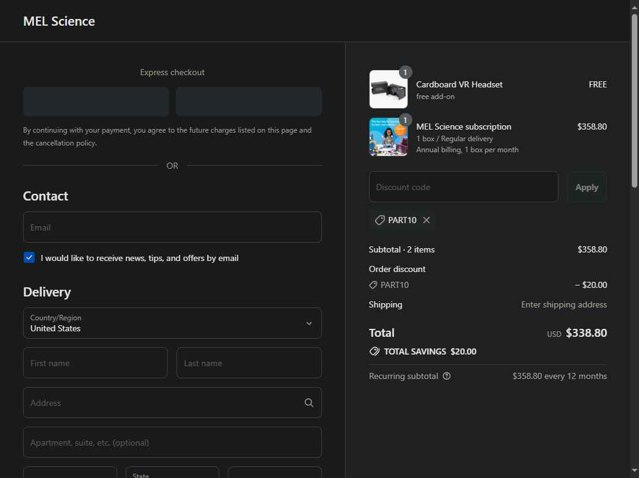Click '$358.80 every 12 months' text
Screen dimensions: 639x478
coord(560,376)
